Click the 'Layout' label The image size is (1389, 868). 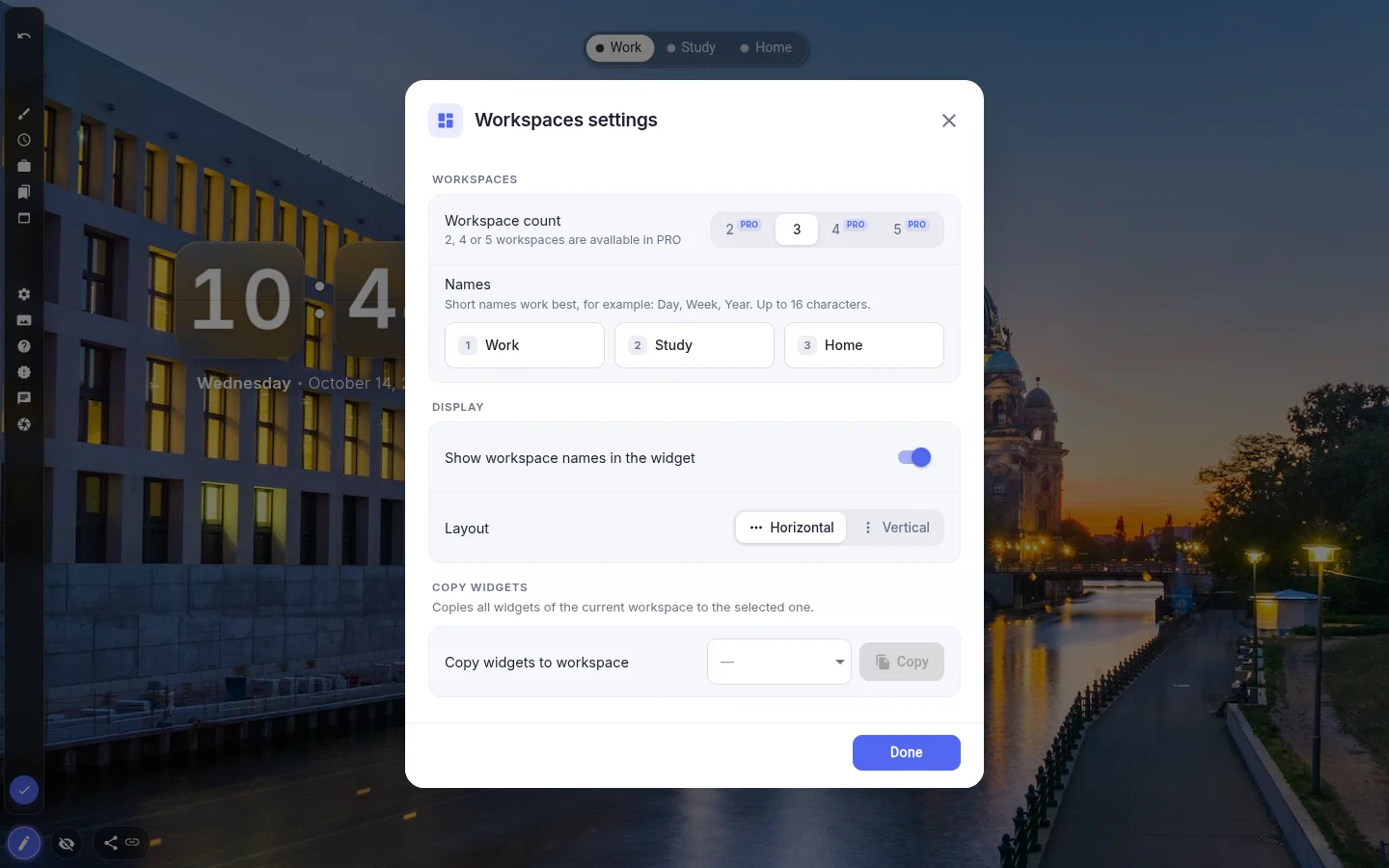coord(467,529)
